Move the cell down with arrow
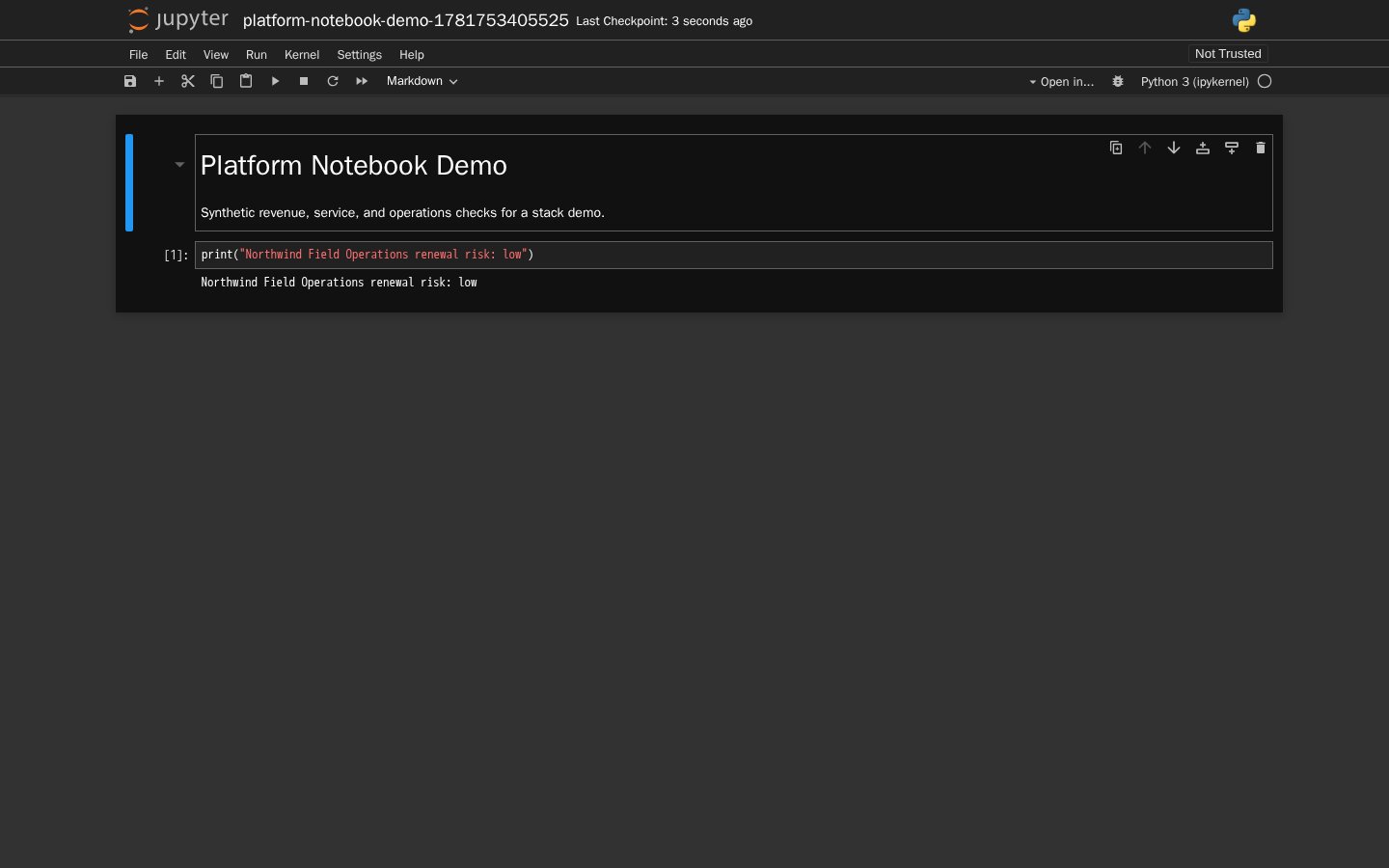The height and width of the screenshot is (868, 1389). point(1174,148)
